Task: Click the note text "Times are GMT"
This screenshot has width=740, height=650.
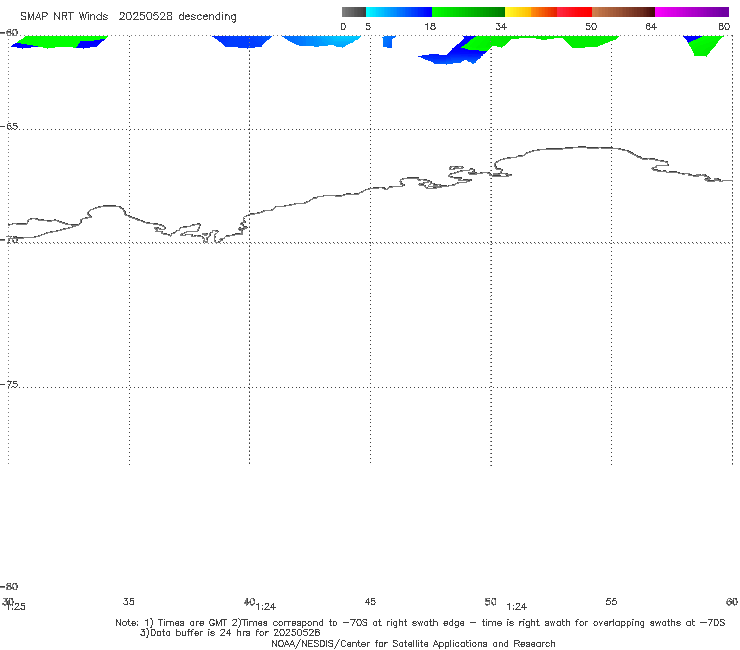Action: click(x=193, y=623)
